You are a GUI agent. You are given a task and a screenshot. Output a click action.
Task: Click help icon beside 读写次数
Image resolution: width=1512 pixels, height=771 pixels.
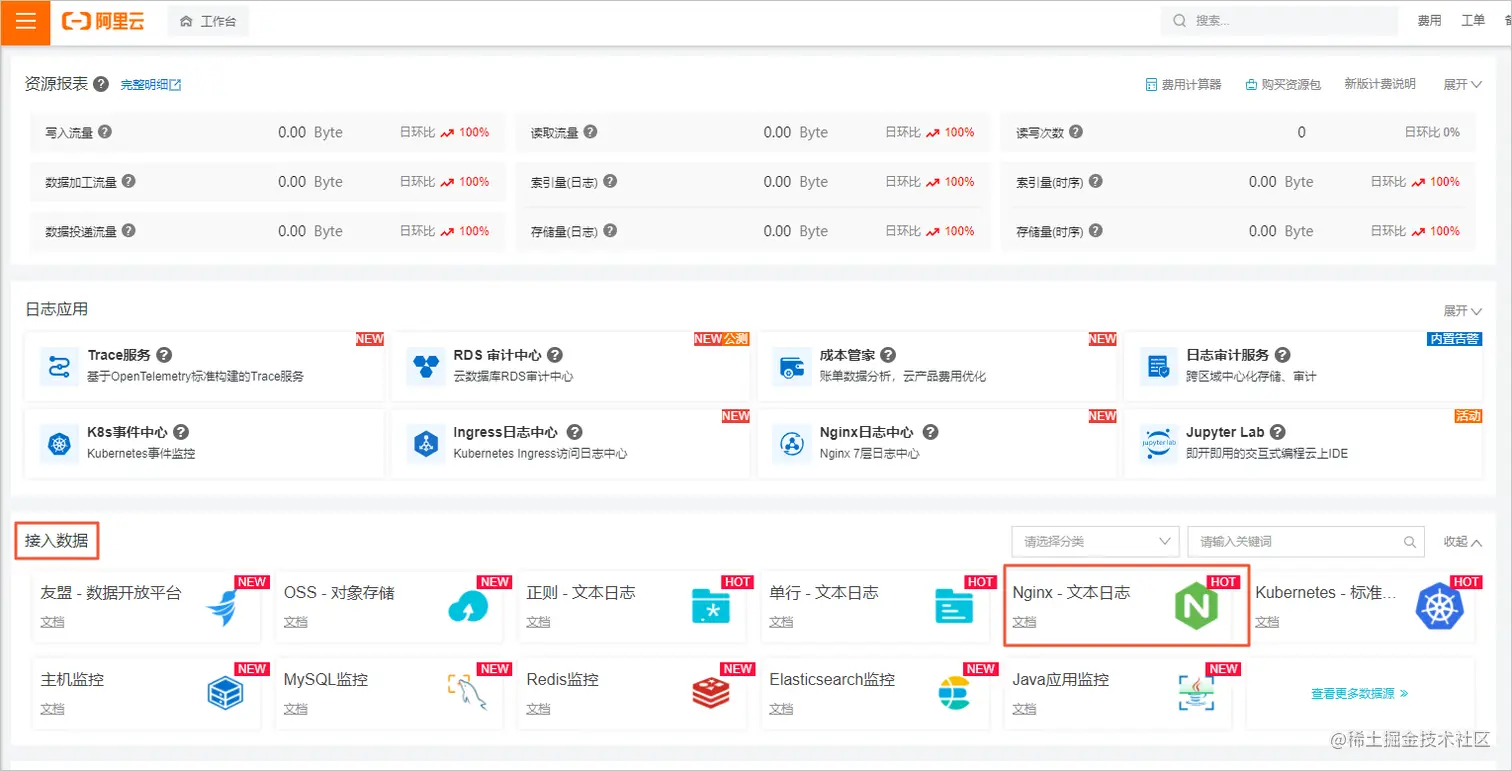pos(1075,132)
